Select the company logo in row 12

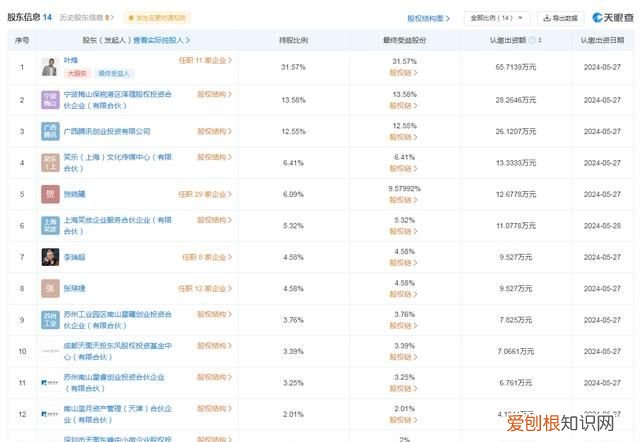pyautogui.click(x=50, y=414)
